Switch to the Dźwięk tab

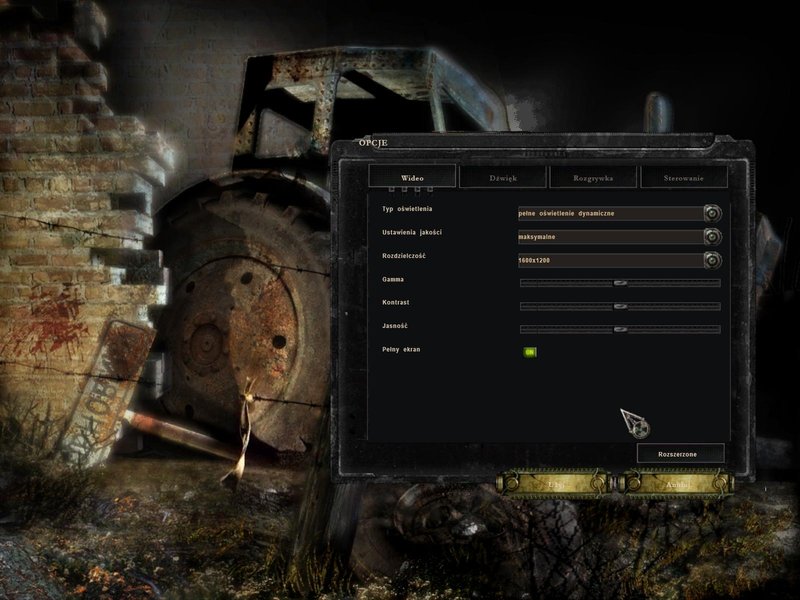(x=503, y=178)
